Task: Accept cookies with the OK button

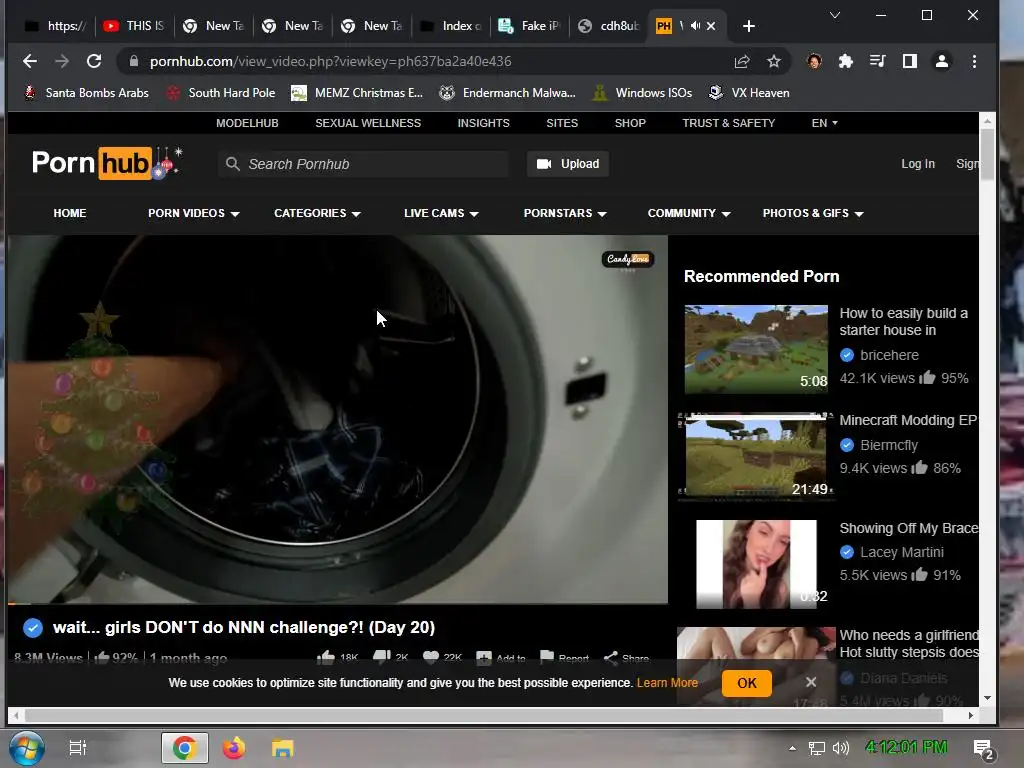Action: point(746,683)
